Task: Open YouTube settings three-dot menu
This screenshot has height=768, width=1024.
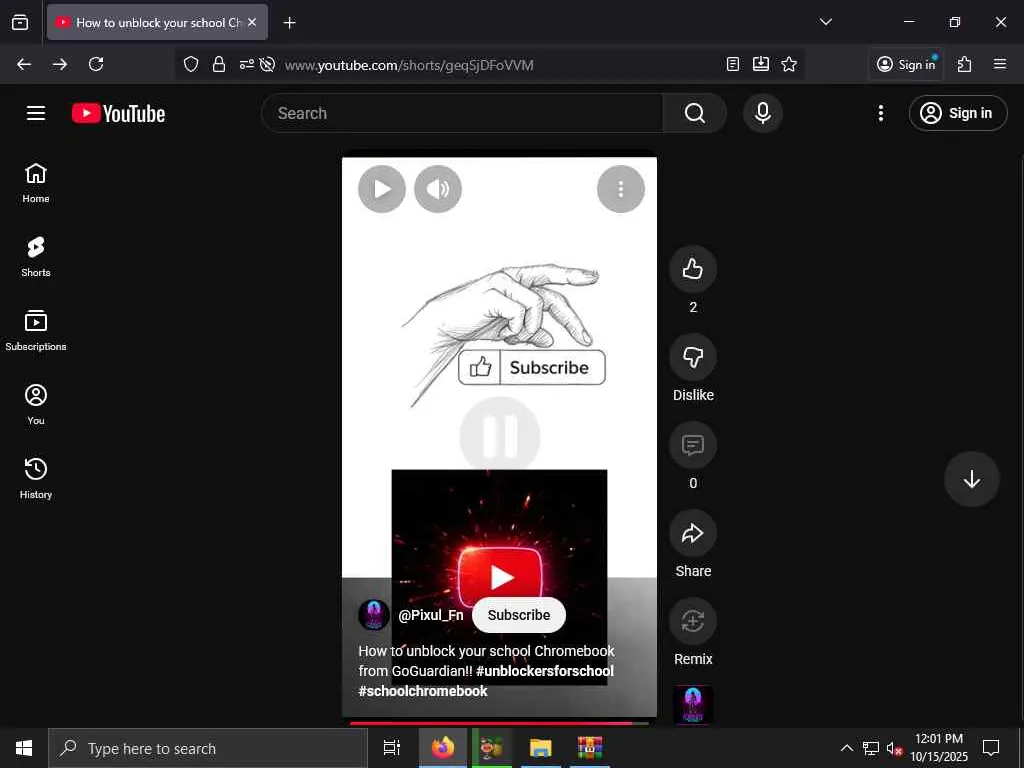Action: pyautogui.click(x=881, y=113)
